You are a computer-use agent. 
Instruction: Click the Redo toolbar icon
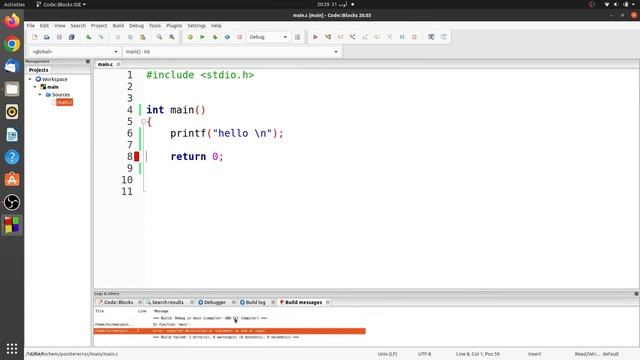(x=101, y=37)
